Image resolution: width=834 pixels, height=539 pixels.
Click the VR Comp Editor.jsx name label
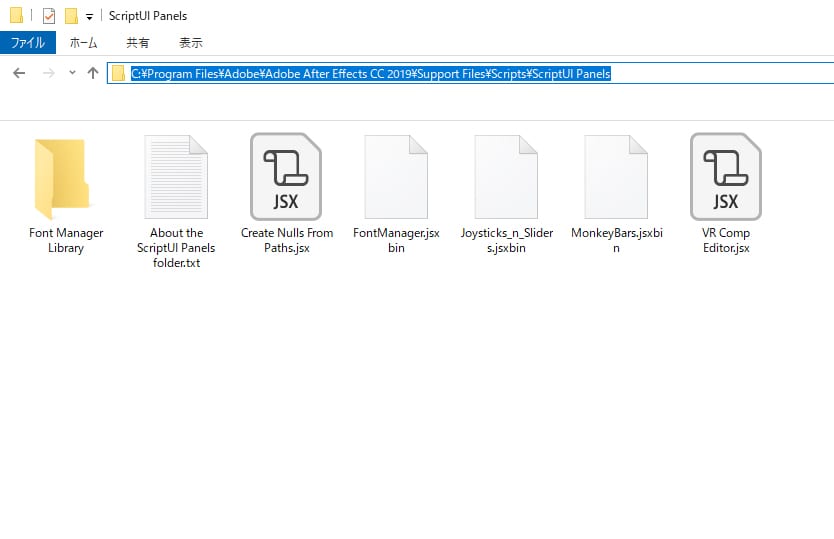(726, 241)
